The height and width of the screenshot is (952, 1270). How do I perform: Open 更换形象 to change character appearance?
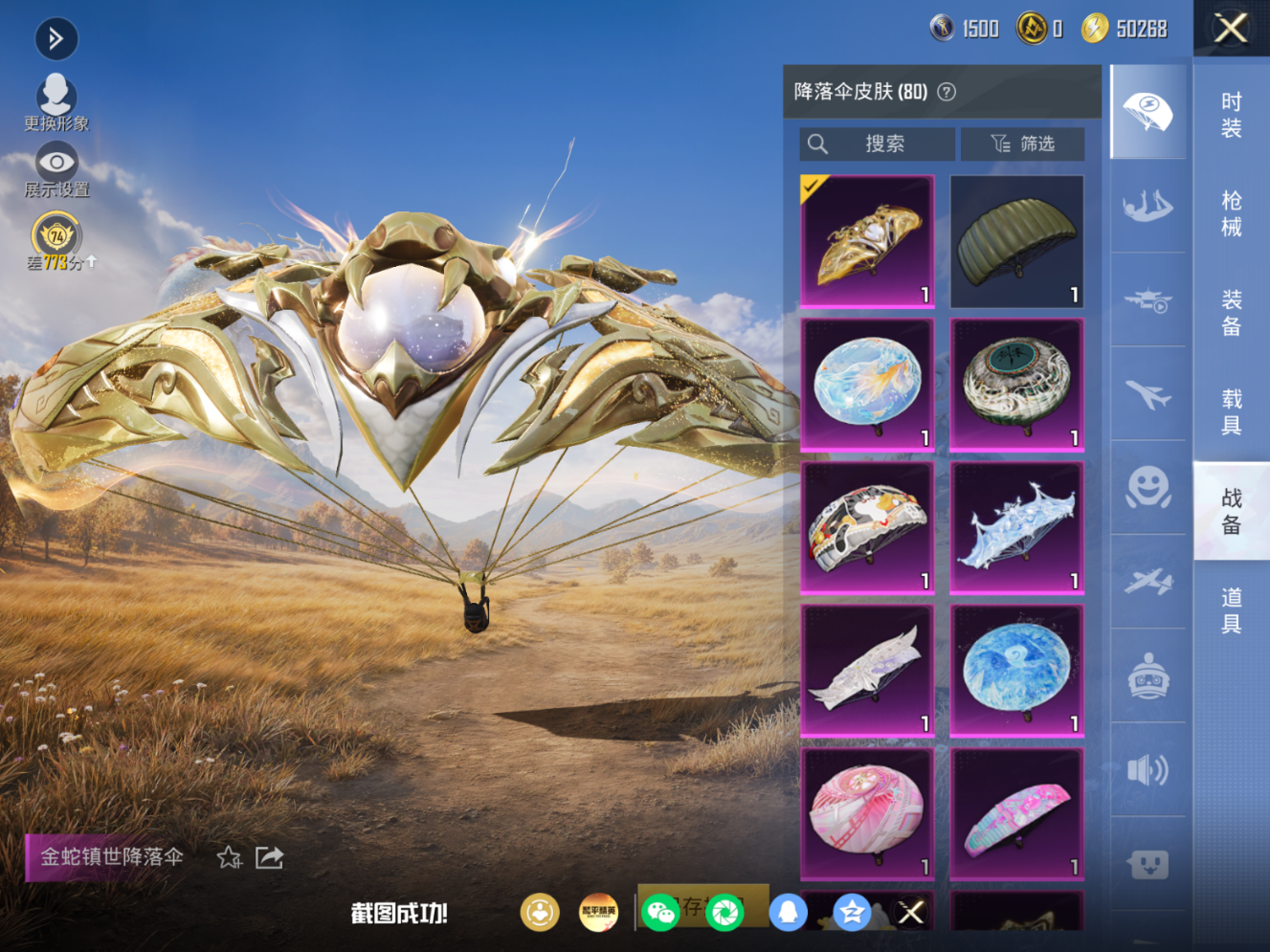point(56,102)
